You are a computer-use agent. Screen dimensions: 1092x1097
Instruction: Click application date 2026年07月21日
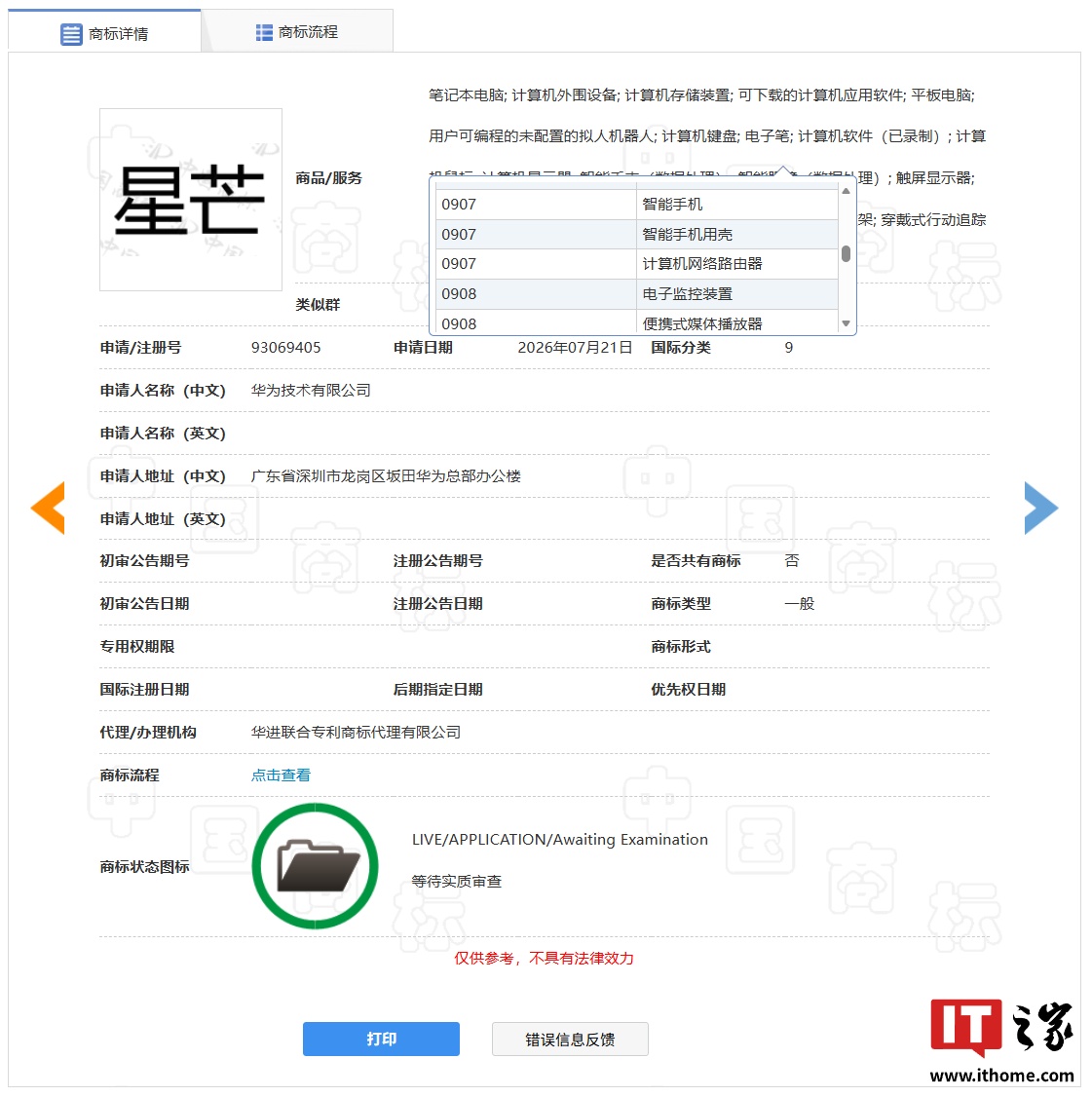click(575, 348)
